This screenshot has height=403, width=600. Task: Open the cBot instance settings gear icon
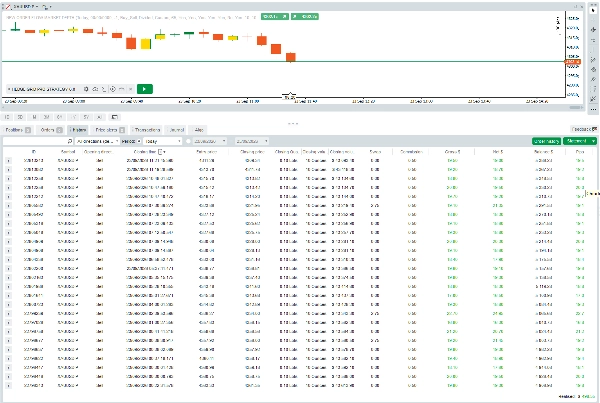pos(86,89)
